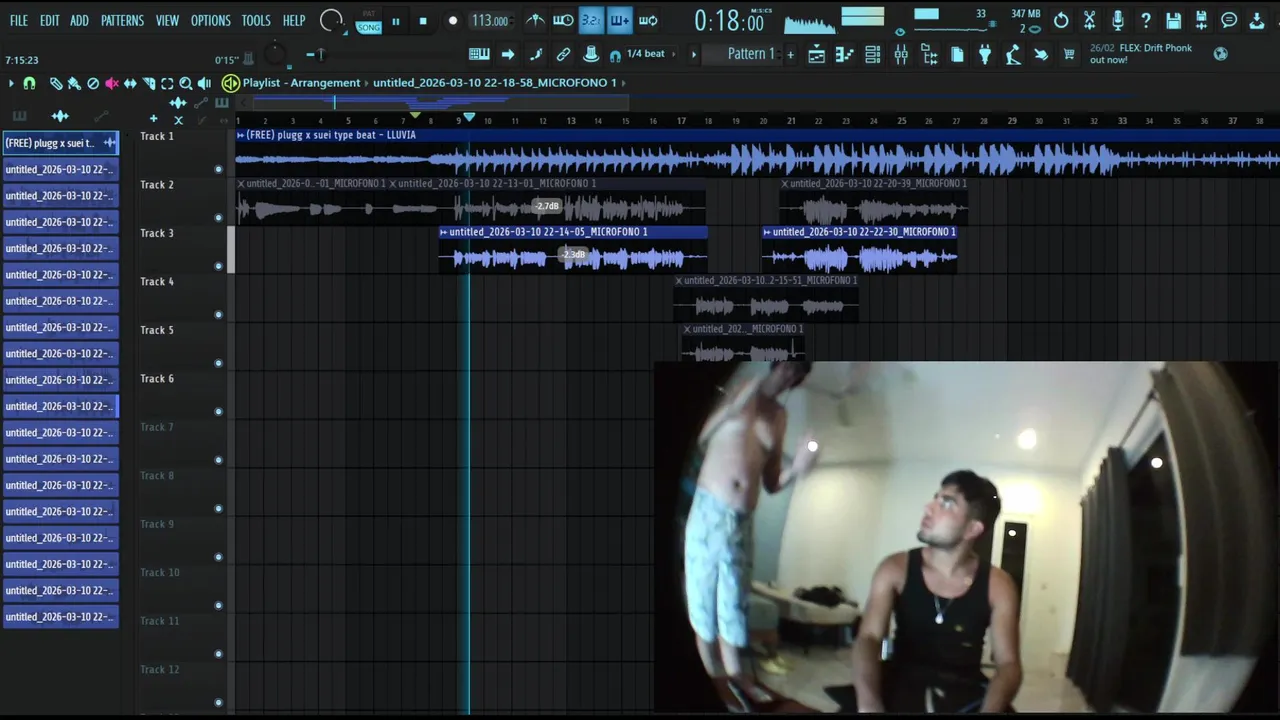Toggle loop recording

648,20
